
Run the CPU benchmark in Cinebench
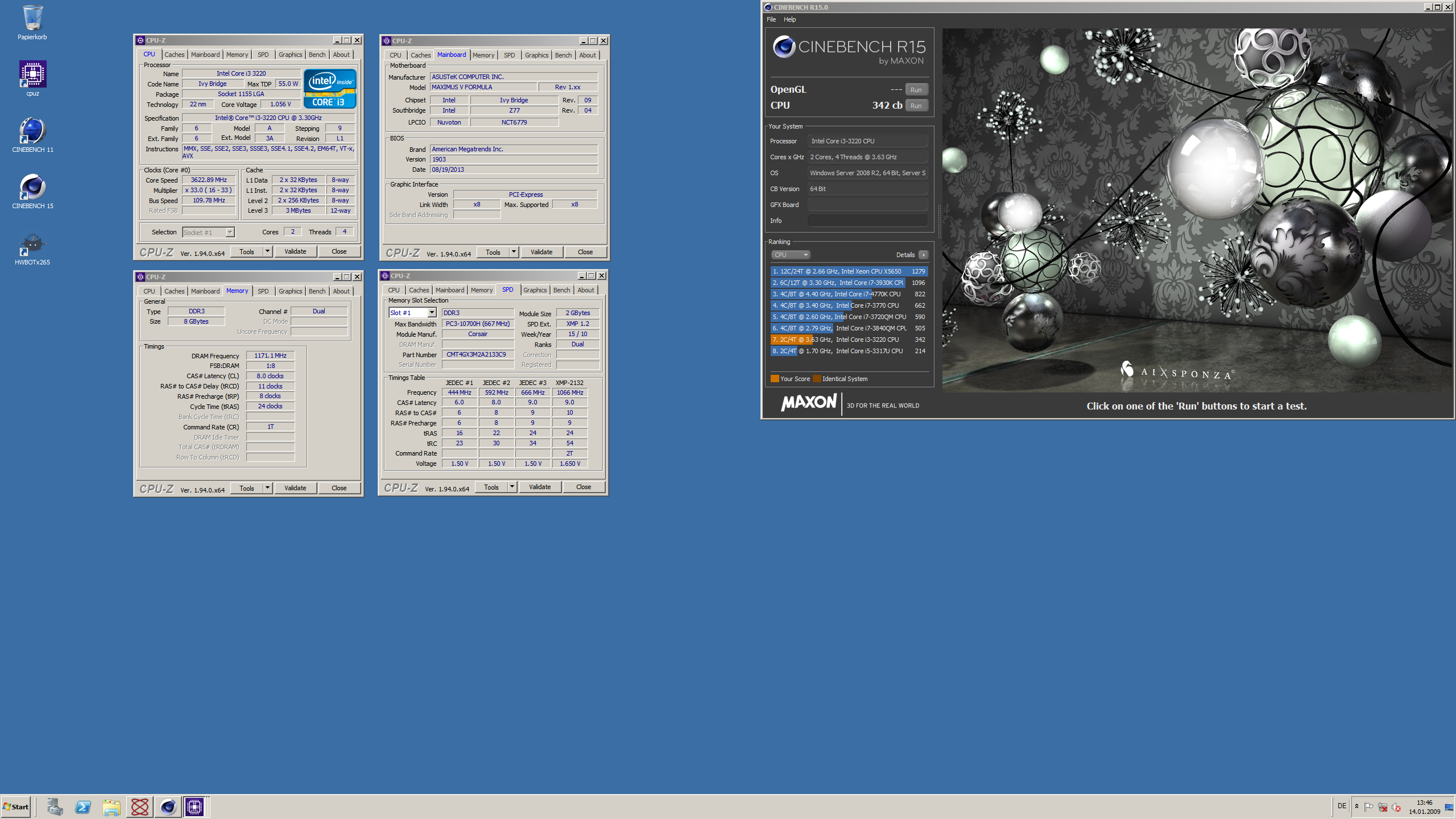[916, 106]
